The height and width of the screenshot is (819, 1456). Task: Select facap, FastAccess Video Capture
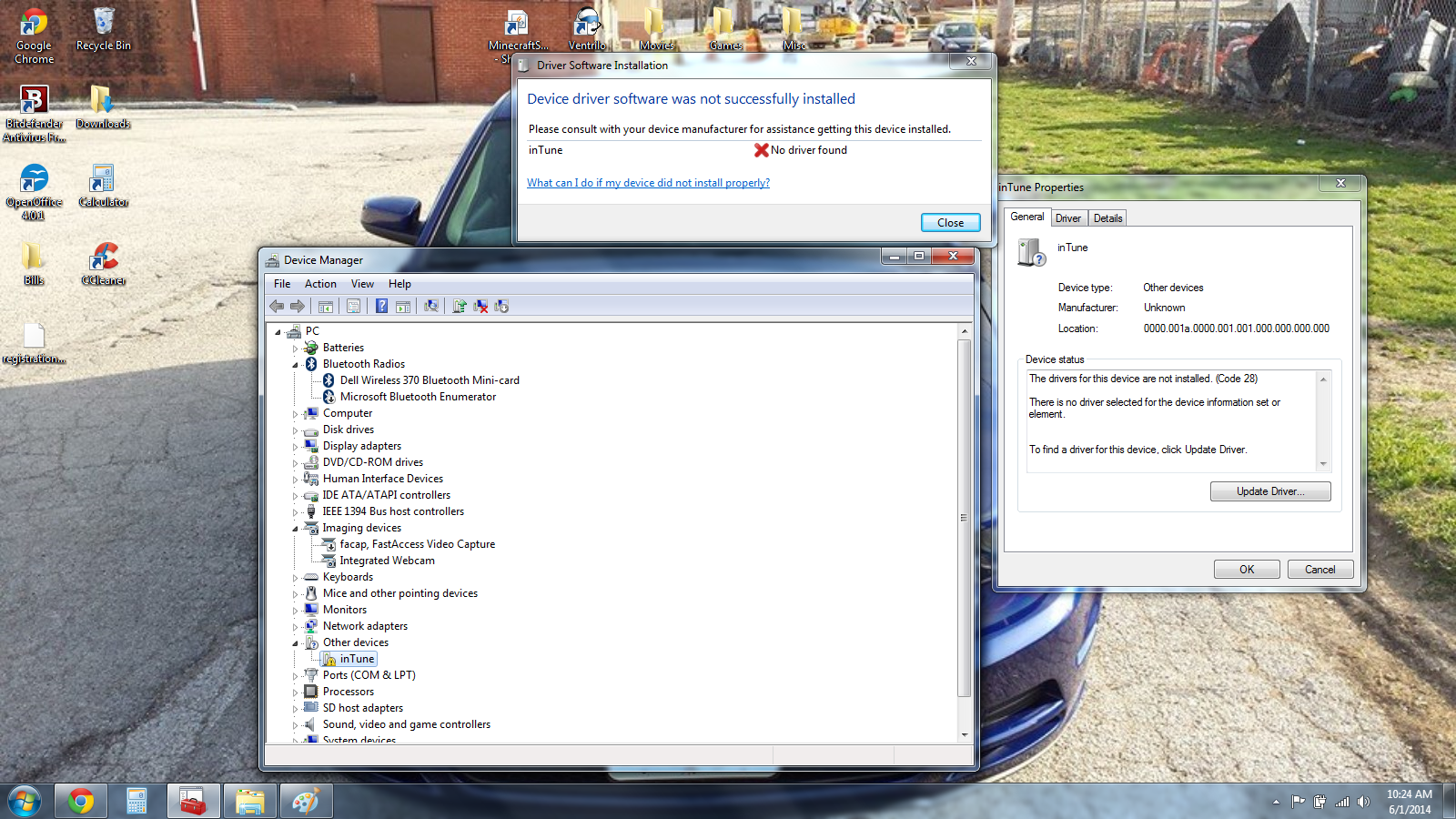pos(417,544)
